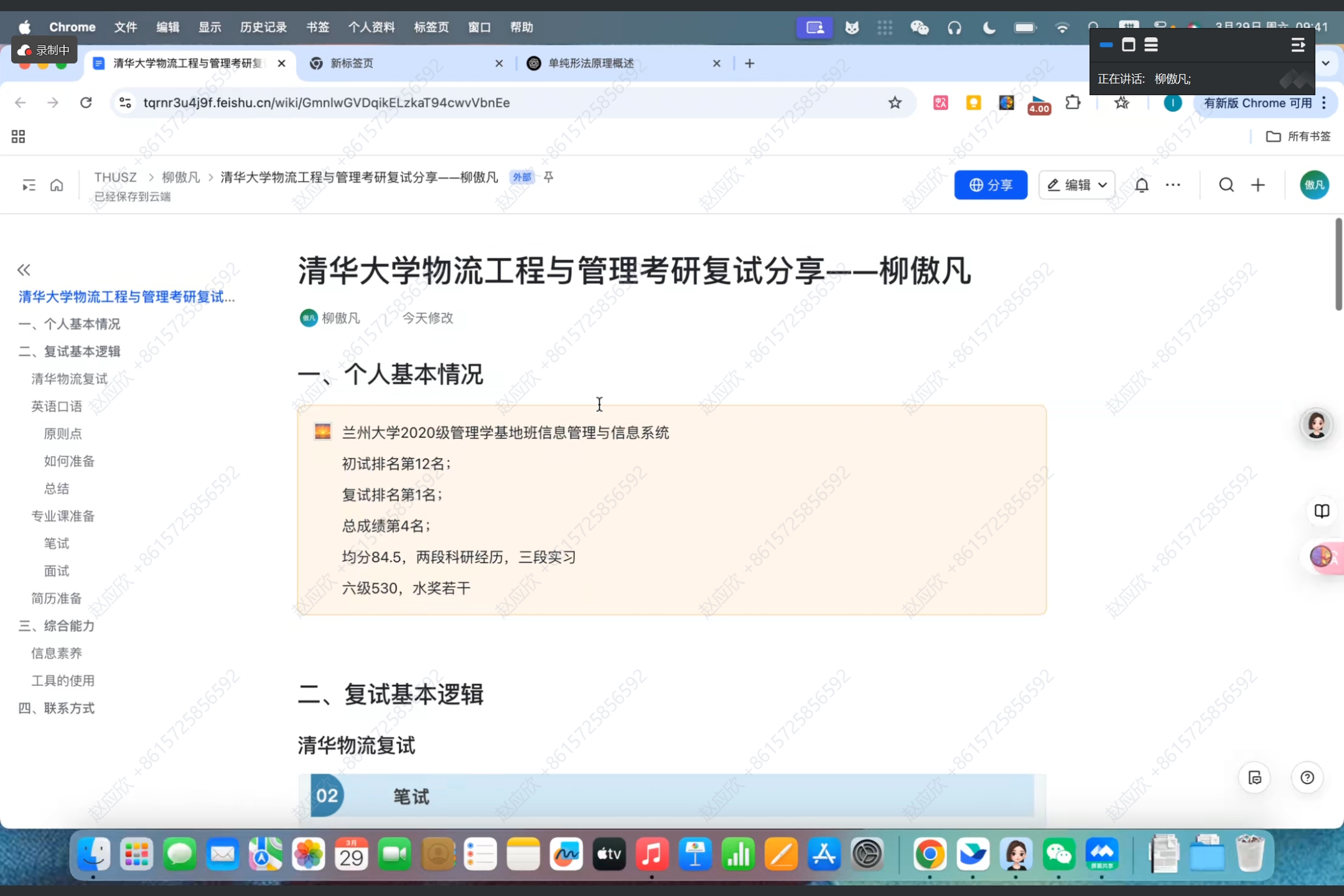Click the address bar URL
Viewport: 1344px width, 896px height.
click(326, 103)
